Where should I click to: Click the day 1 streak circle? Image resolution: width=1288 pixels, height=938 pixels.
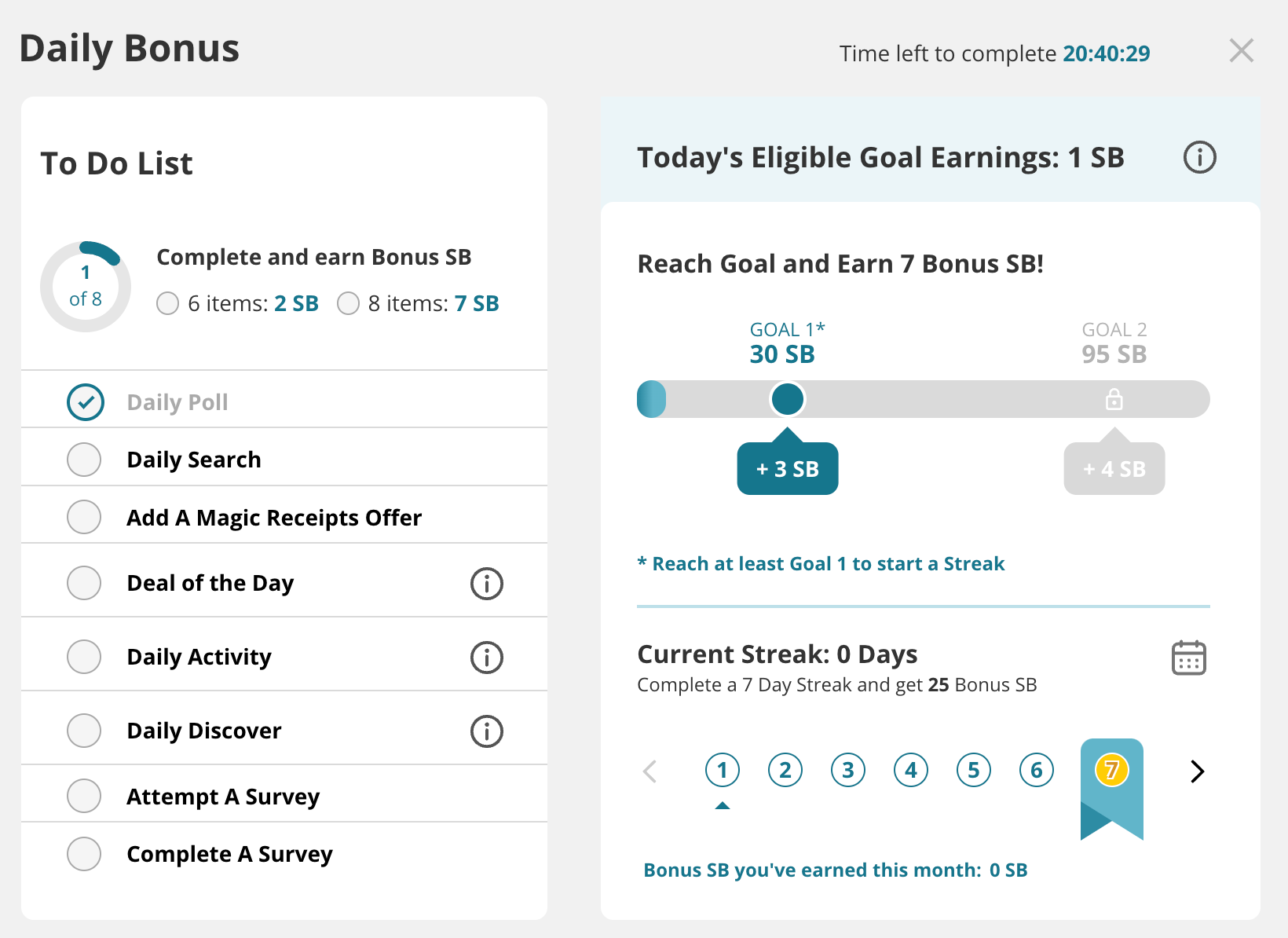point(722,770)
